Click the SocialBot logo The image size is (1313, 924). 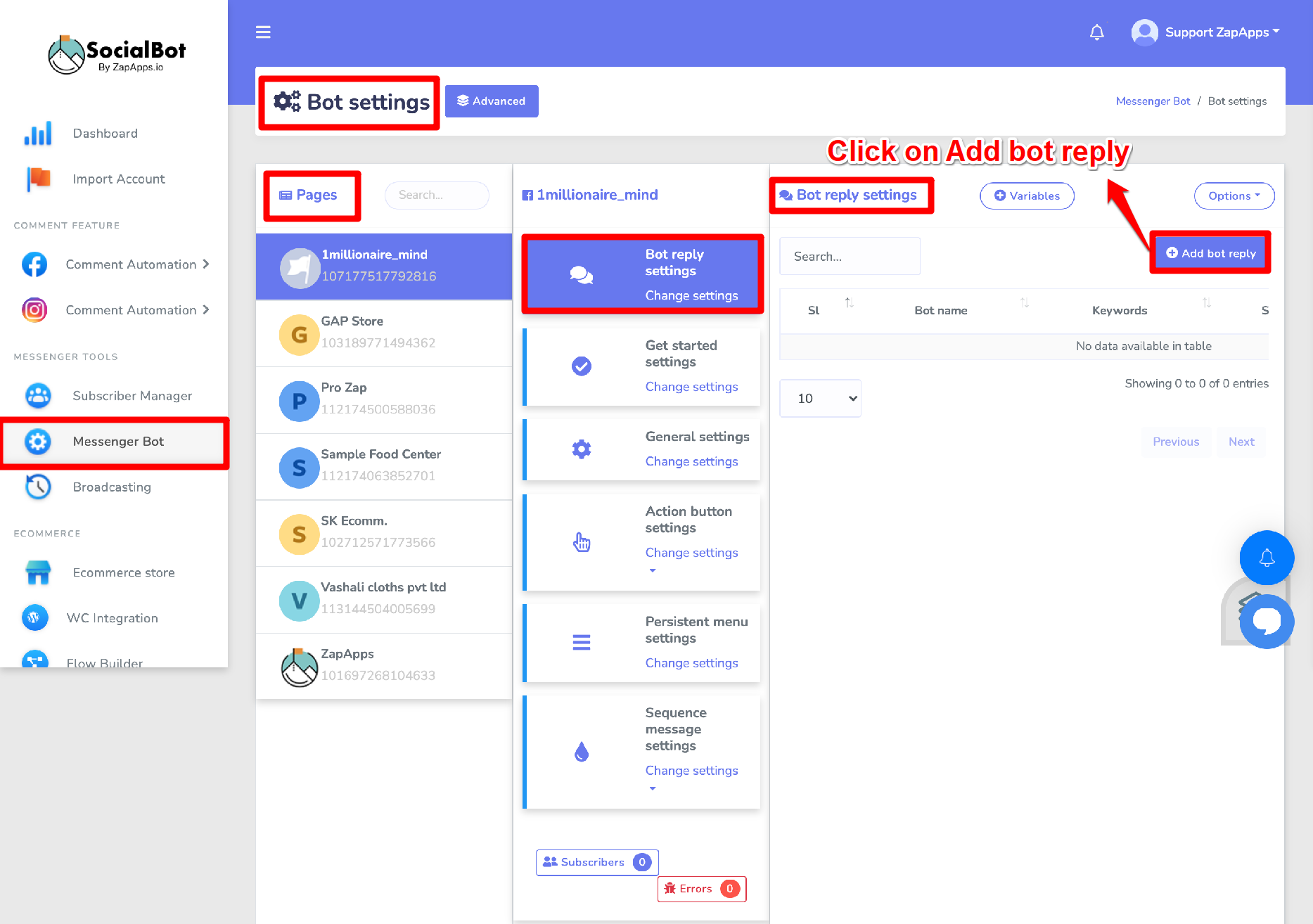point(116,55)
